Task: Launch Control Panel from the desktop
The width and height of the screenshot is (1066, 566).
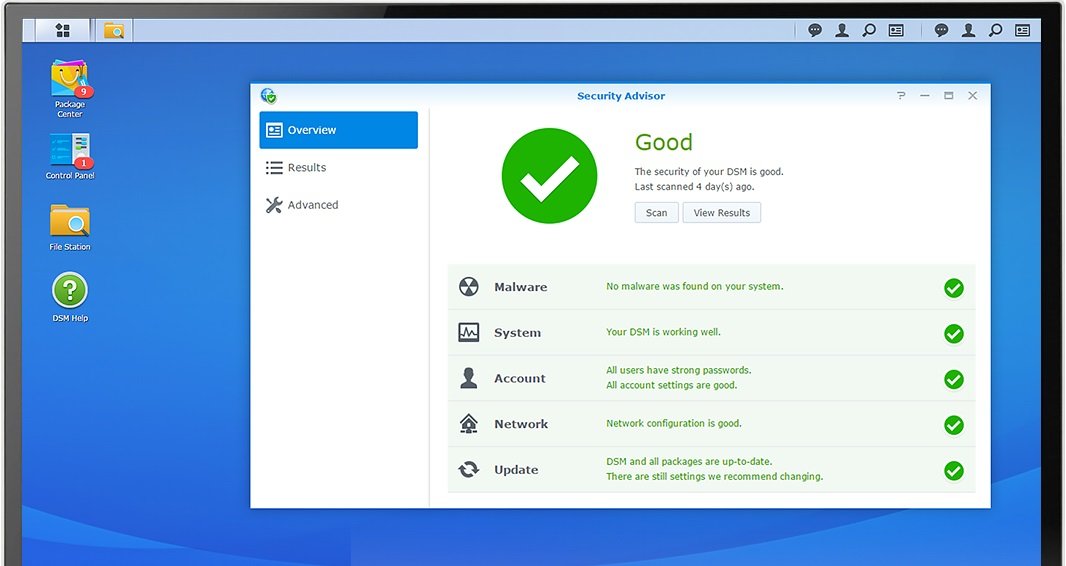Action: pos(70,151)
